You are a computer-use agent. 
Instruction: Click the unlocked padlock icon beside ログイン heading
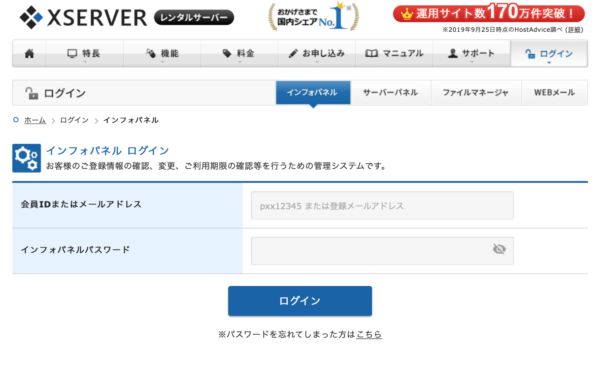pos(31,93)
